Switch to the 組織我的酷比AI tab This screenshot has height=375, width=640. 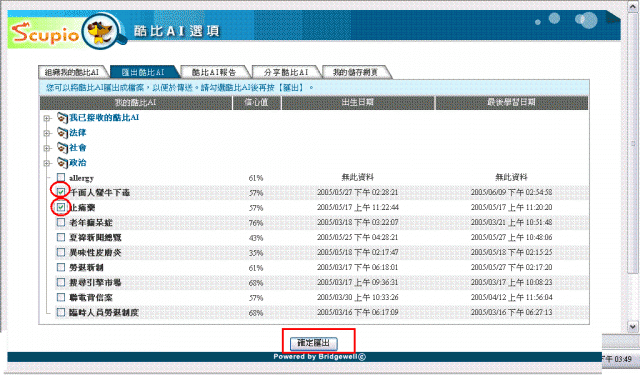click(72, 73)
